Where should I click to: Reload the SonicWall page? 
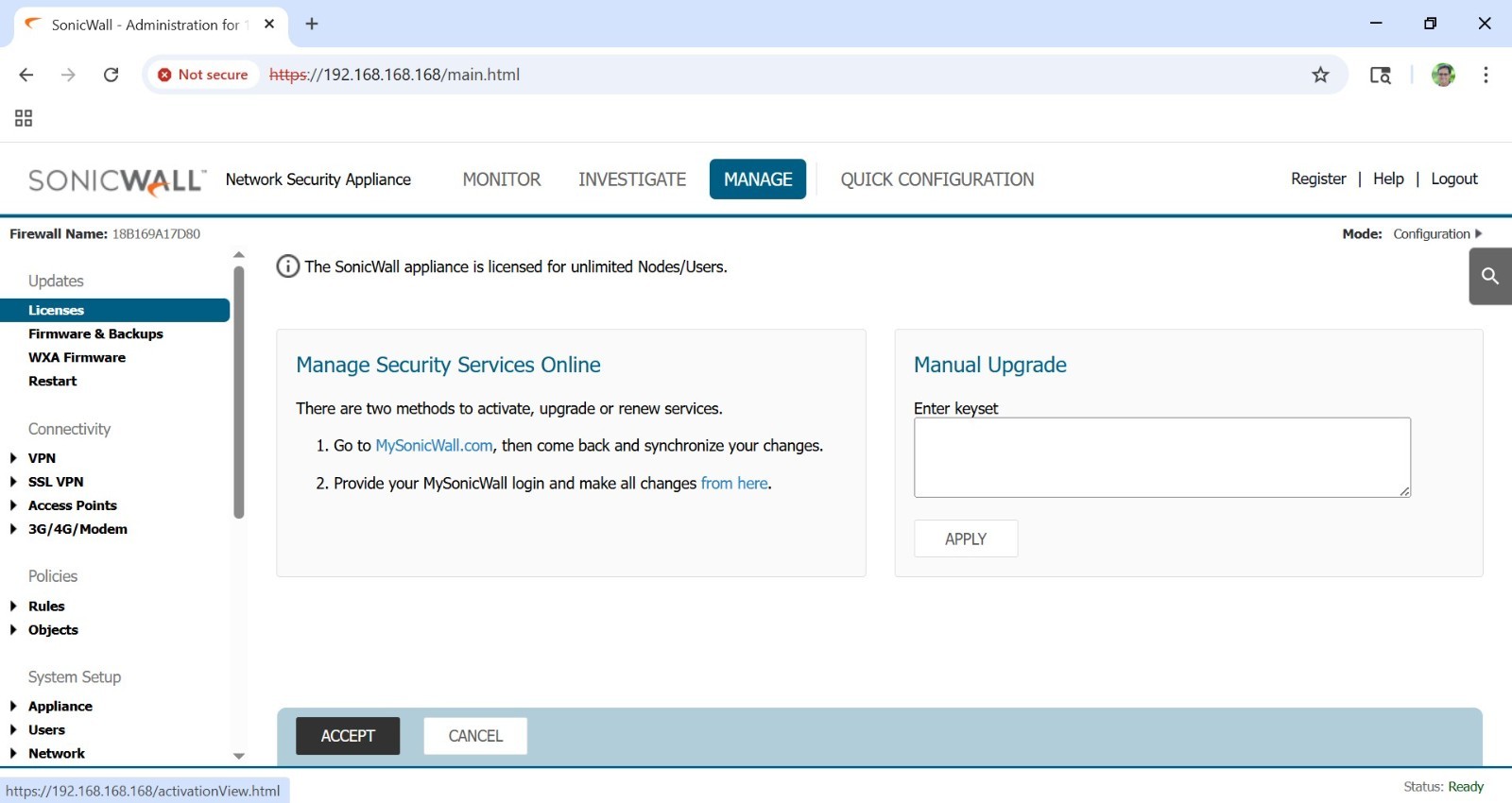pos(111,75)
